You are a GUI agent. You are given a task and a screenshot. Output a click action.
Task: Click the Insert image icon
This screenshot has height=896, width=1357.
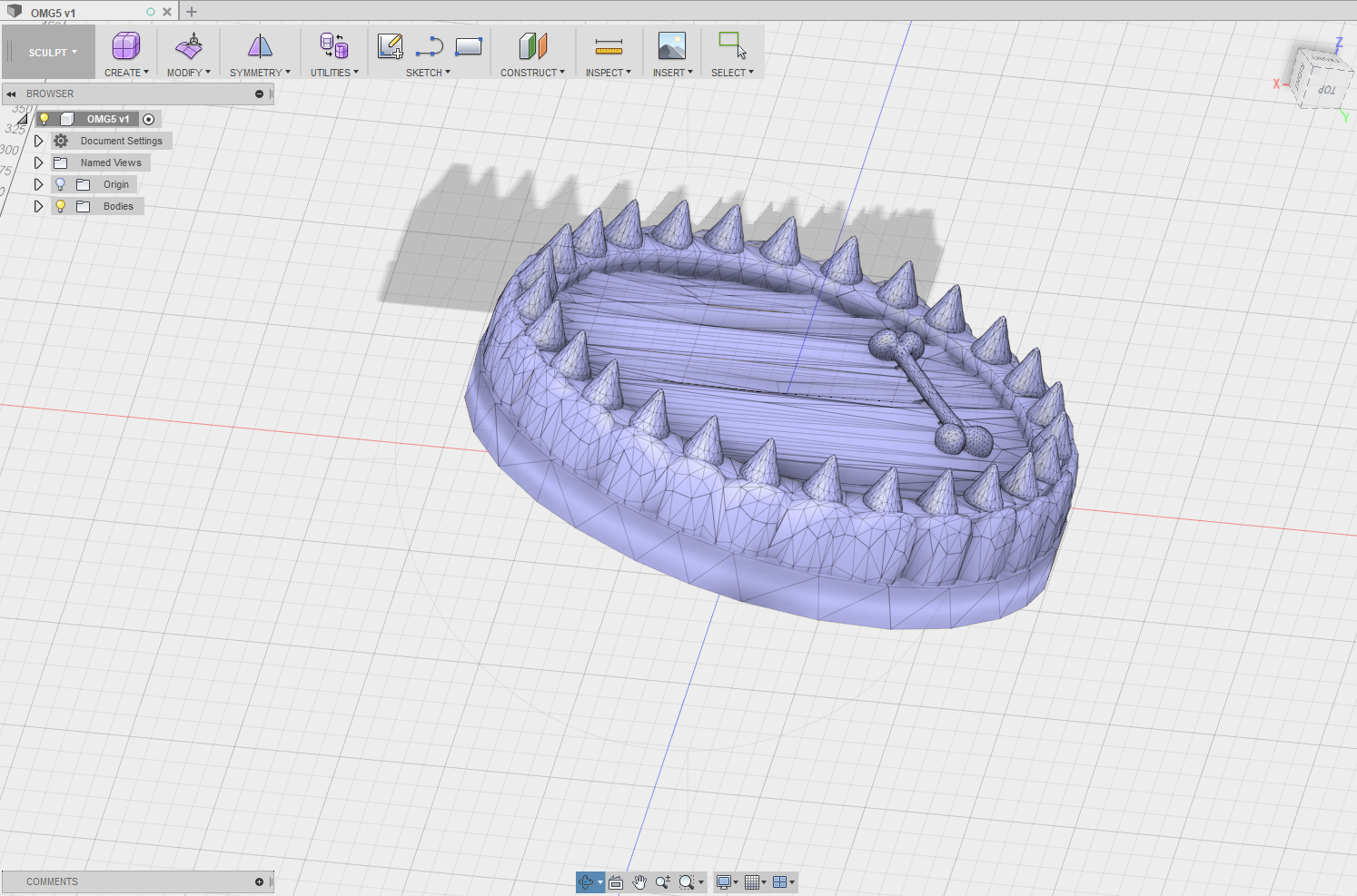coord(672,46)
